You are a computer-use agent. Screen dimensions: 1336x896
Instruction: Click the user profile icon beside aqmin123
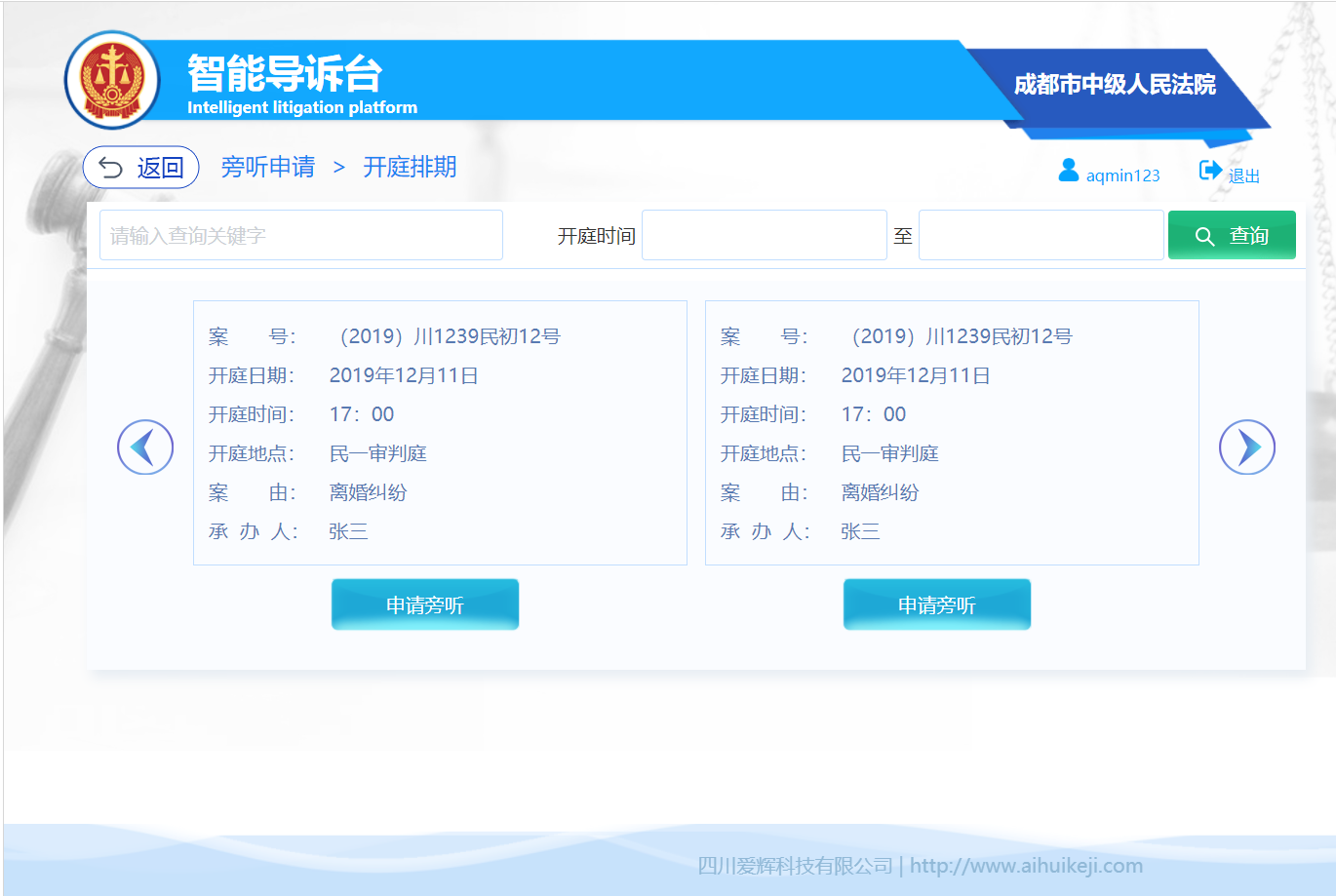click(1069, 171)
